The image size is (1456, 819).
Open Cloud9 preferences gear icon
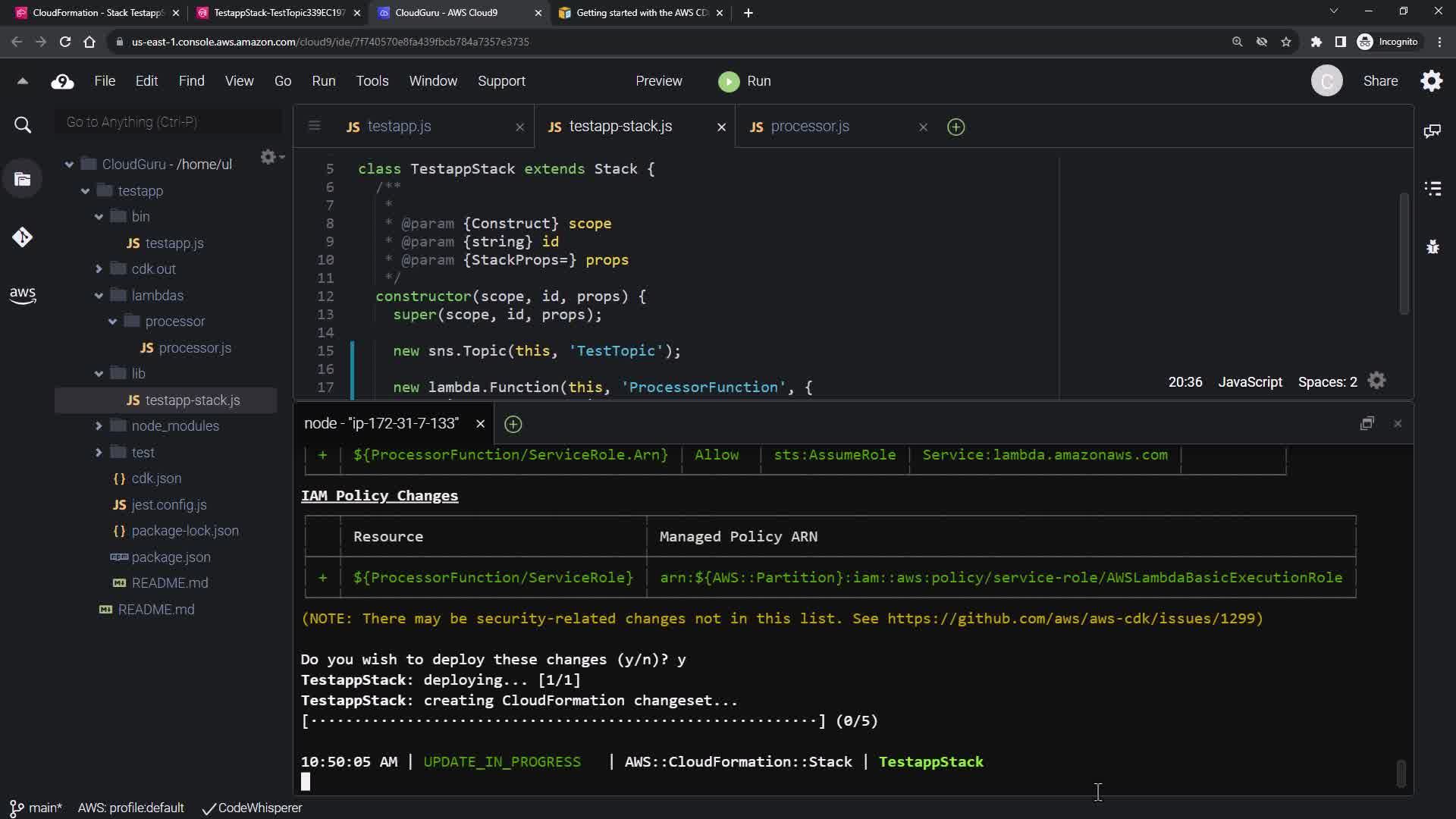point(1431,81)
